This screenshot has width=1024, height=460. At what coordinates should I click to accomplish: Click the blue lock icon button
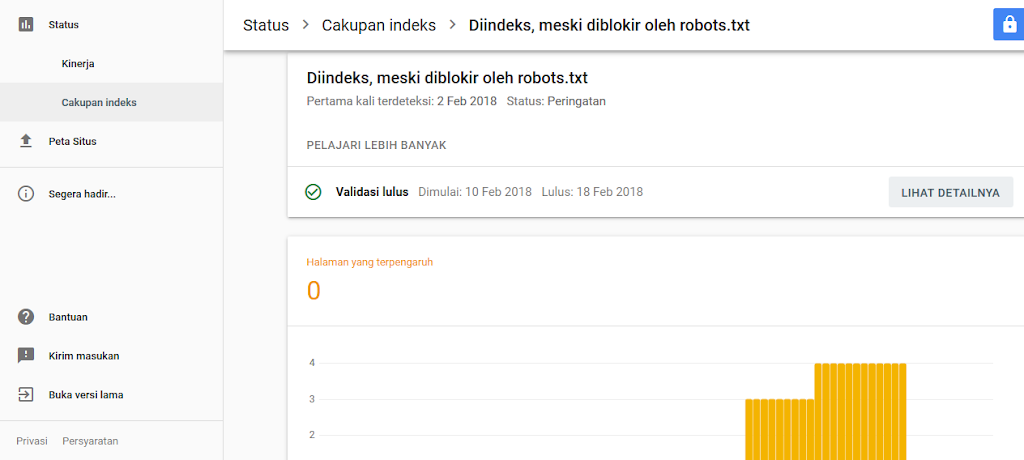coord(1009,25)
